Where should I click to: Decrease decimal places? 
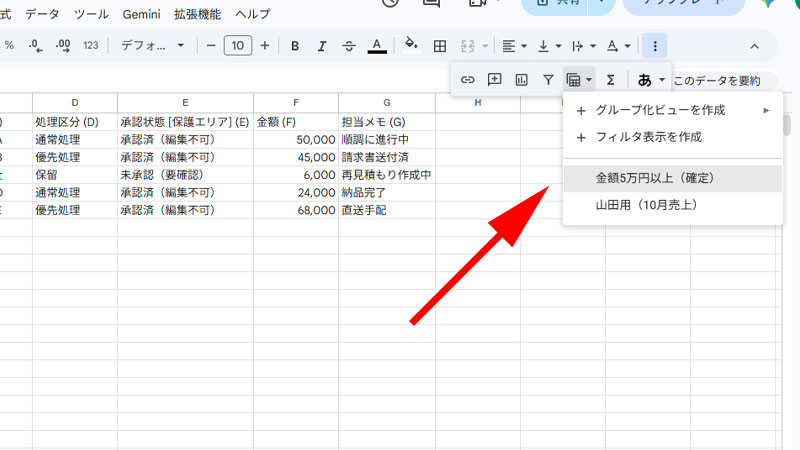35,46
